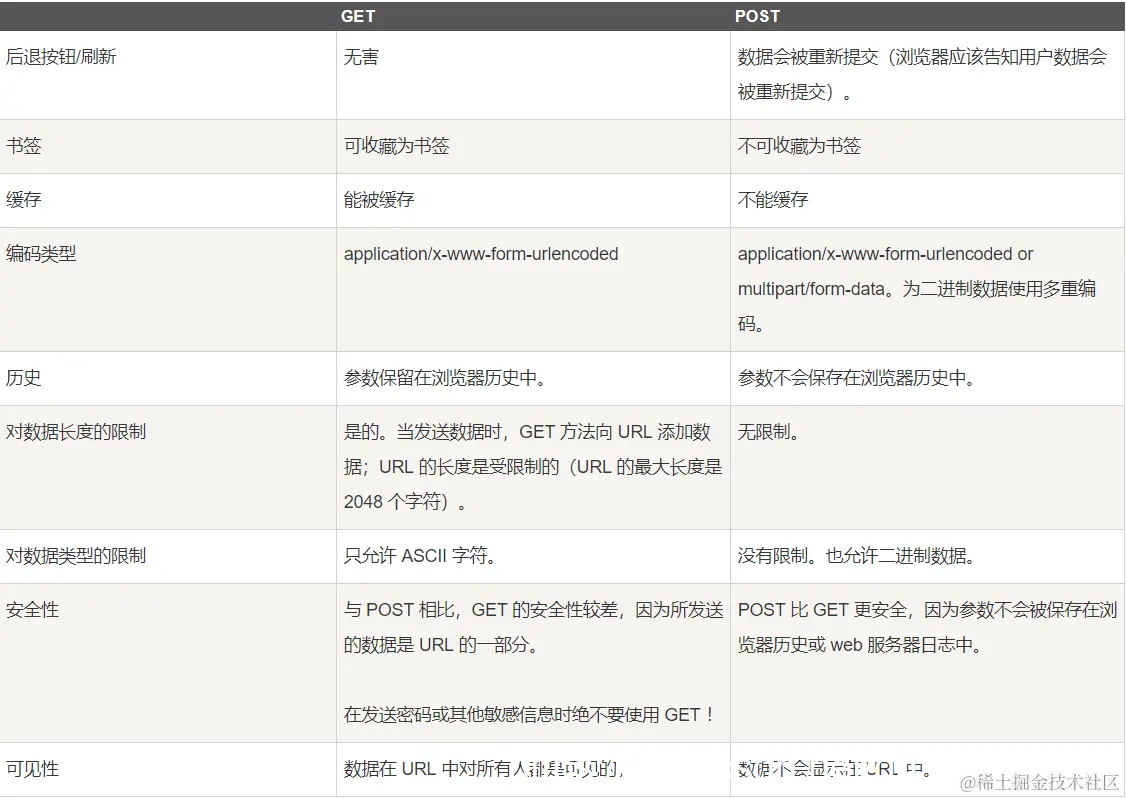The width and height of the screenshot is (1126, 799).
Task: Click the 安全性 row label
Action: click(33, 610)
